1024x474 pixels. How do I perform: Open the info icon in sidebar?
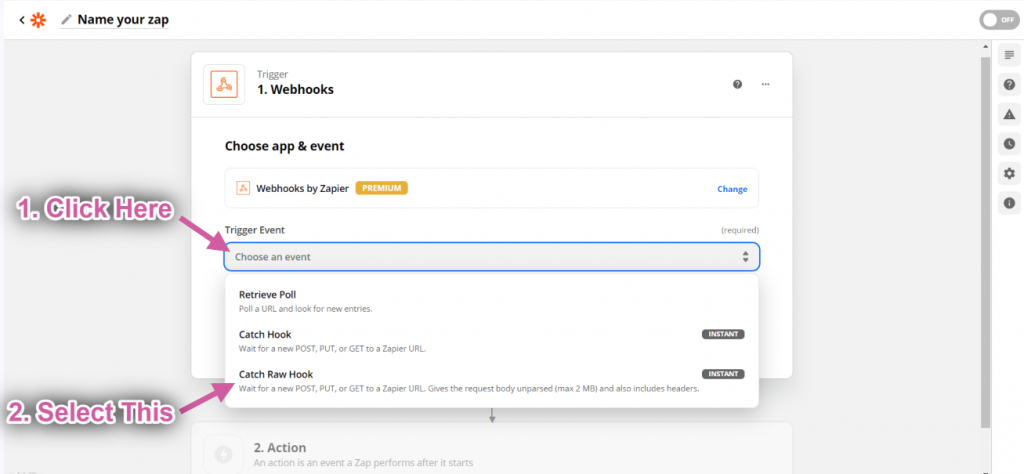click(x=1009, y=203)
